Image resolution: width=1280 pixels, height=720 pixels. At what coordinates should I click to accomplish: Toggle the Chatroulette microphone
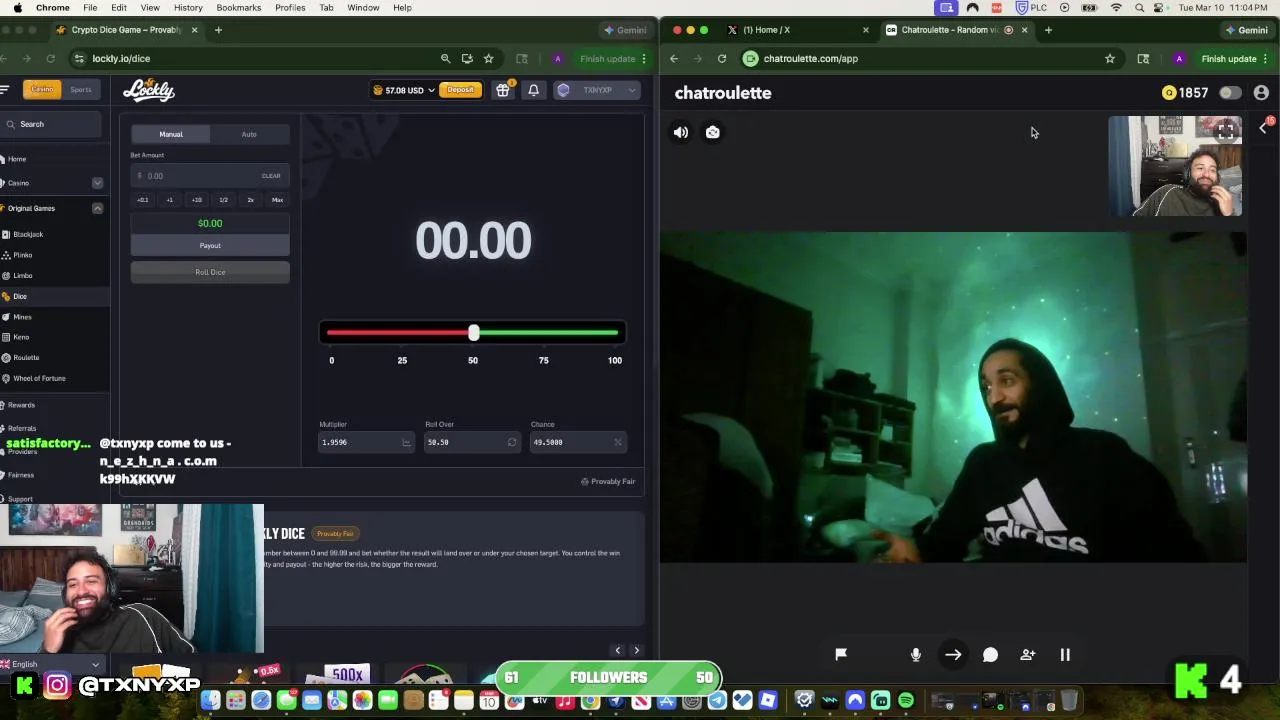tap(916, 654)
